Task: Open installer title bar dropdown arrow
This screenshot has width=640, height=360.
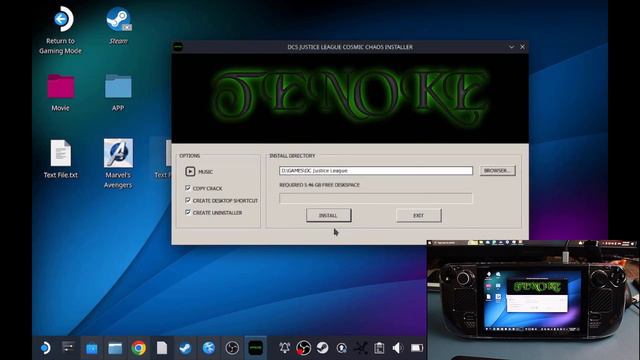Action: 511,47
